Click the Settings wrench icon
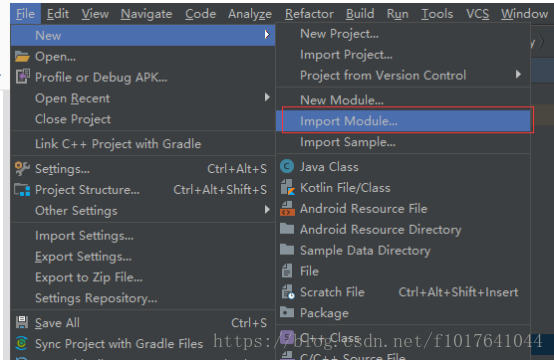 tap(22, 168)
